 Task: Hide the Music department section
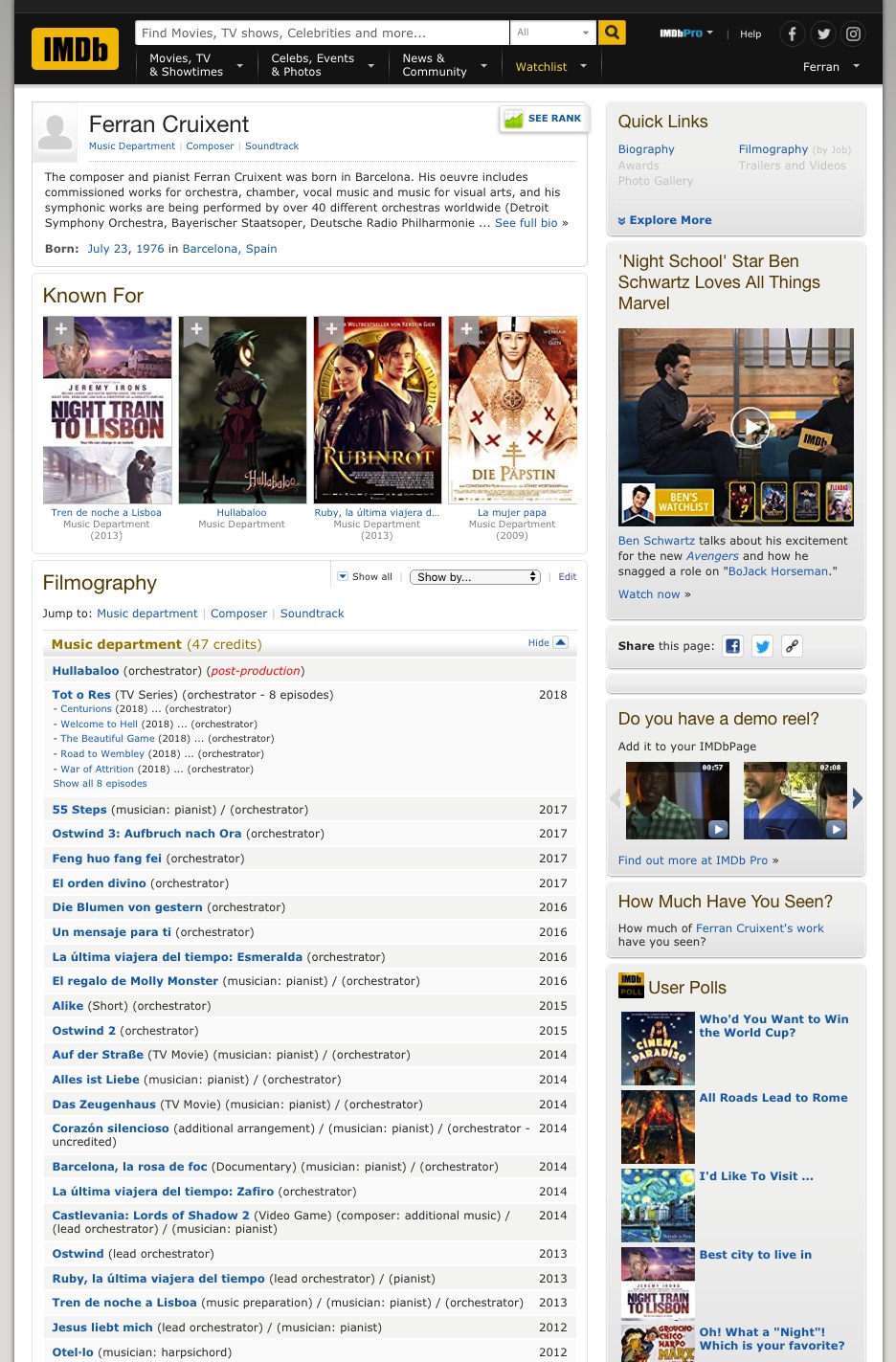click(x=548, y=643)
